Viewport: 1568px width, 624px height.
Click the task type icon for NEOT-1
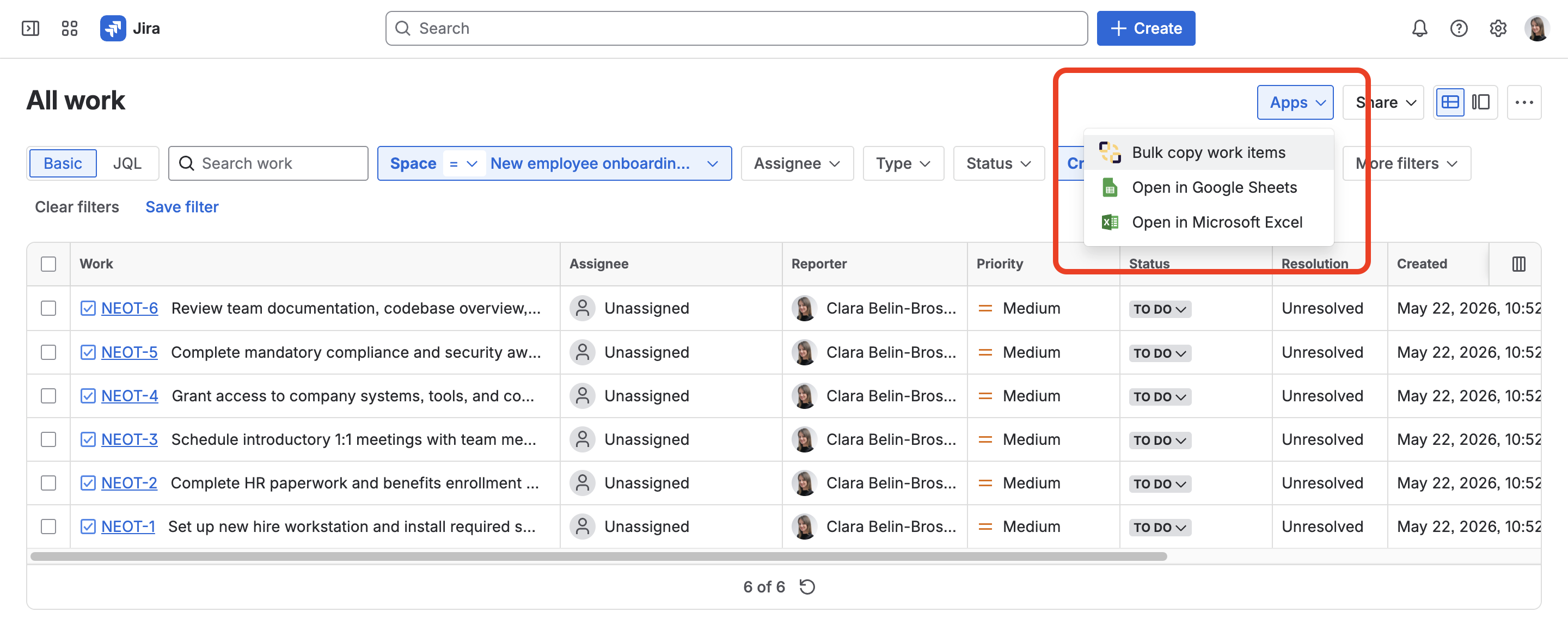[x=88, y=526]
